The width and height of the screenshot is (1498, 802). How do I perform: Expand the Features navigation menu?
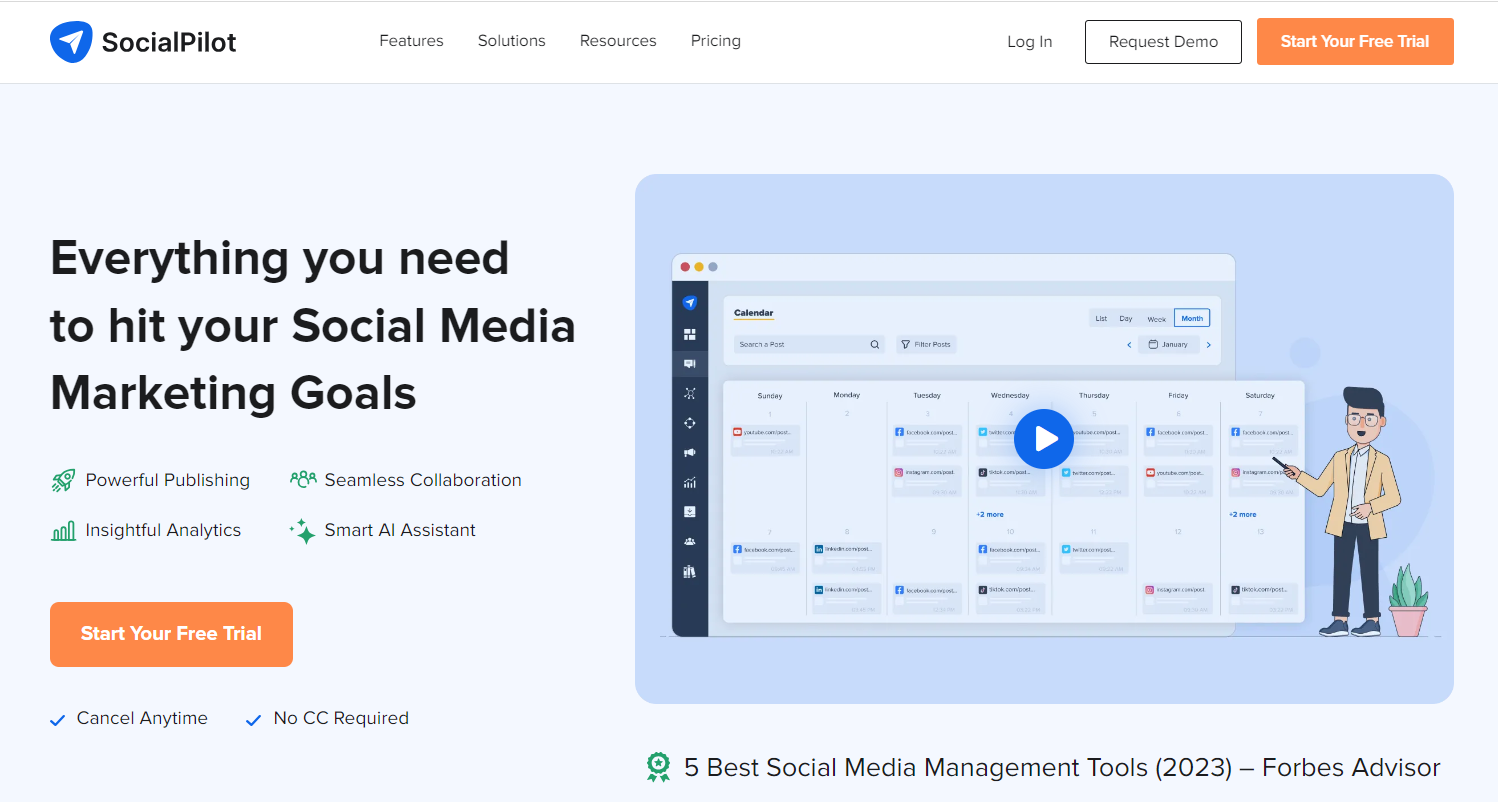click(411, 41)
